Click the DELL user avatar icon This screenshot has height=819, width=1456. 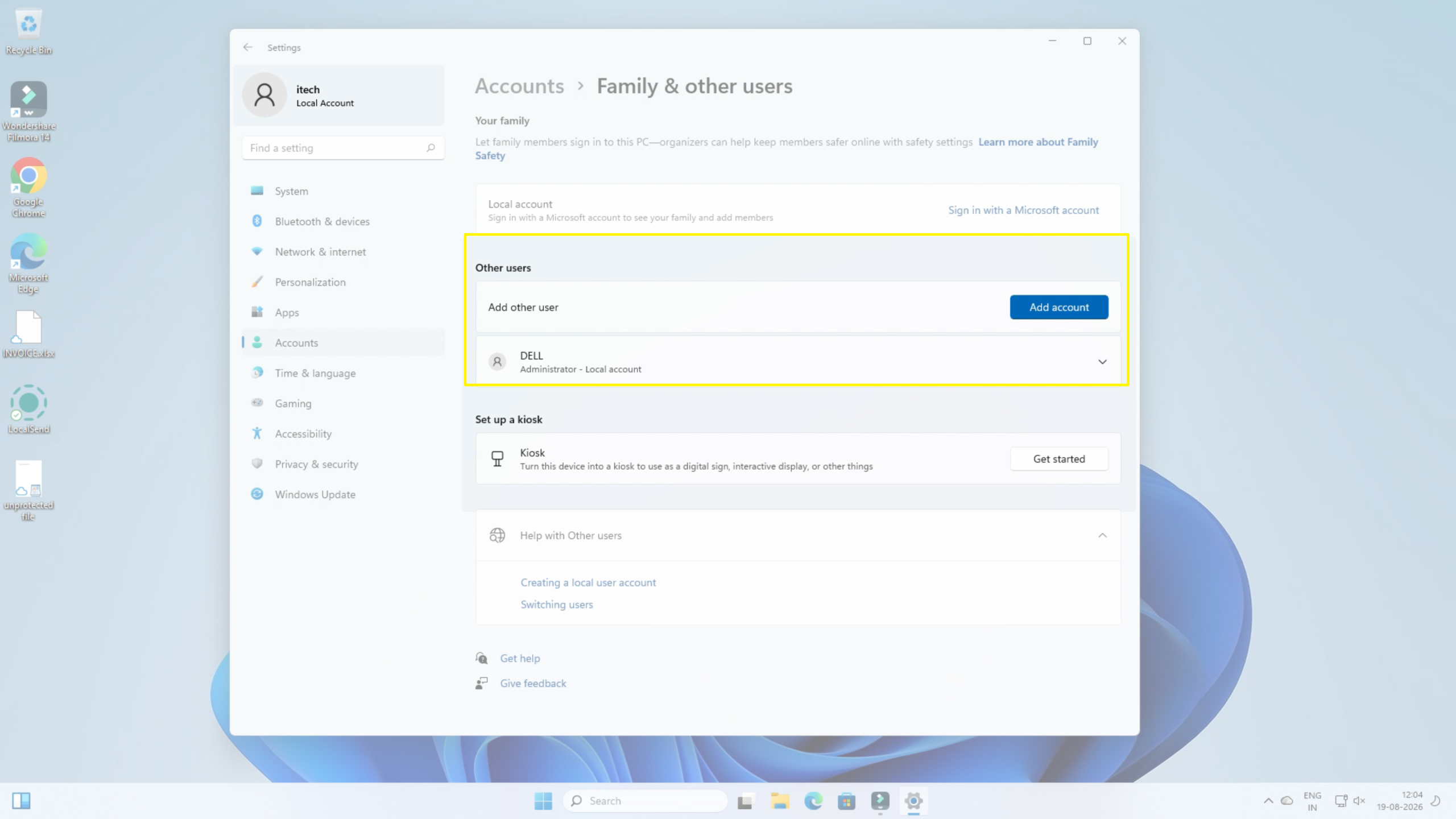click(497, 362)
